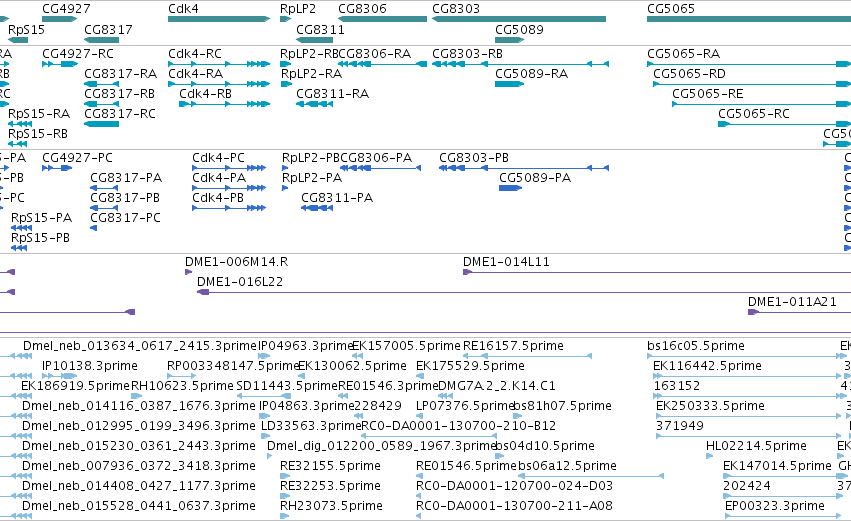Click EST HL02214.5prime
Screen dimensions: 851x521
pyautogui.click(x=756, y=447)
